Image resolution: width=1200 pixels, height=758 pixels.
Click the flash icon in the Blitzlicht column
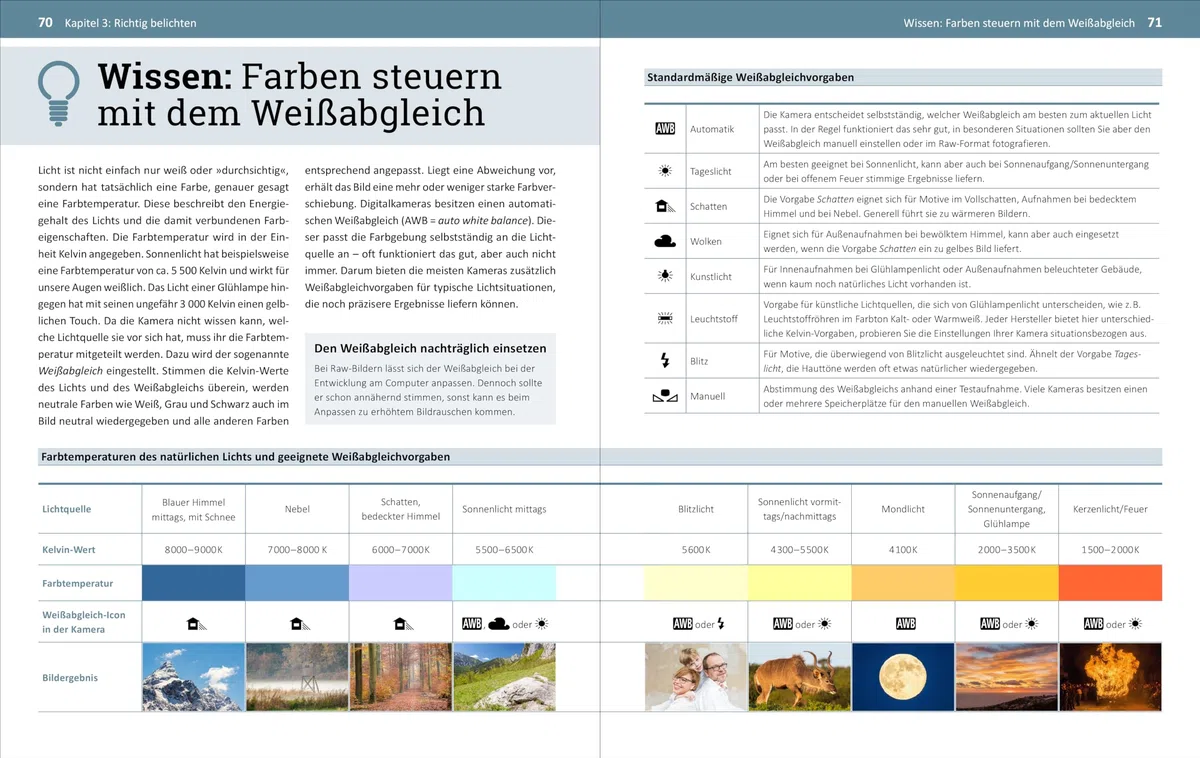pyautogui.click(x=721, y=624)
